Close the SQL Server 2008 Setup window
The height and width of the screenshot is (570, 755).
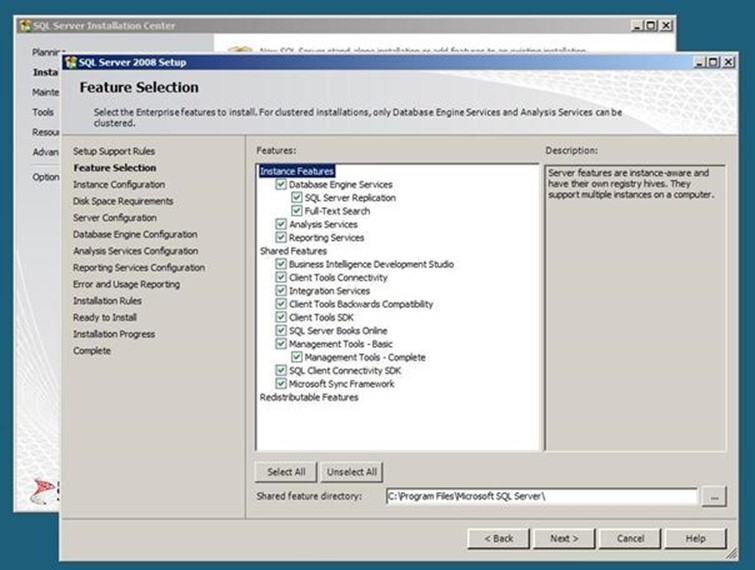tap(729, 62)
